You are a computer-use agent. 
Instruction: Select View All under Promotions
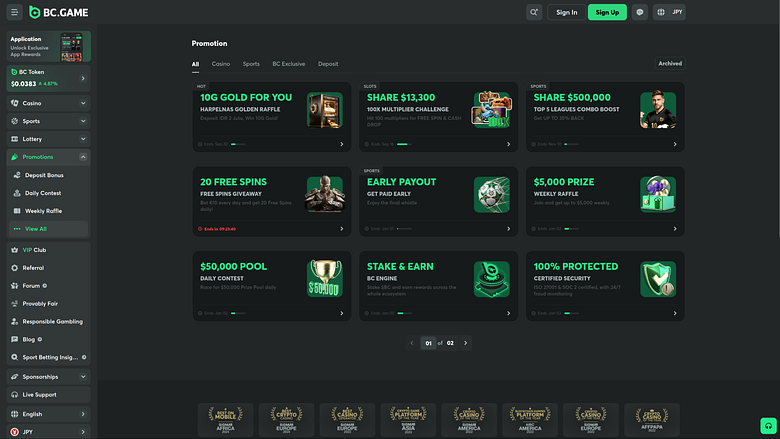[48, 229]
